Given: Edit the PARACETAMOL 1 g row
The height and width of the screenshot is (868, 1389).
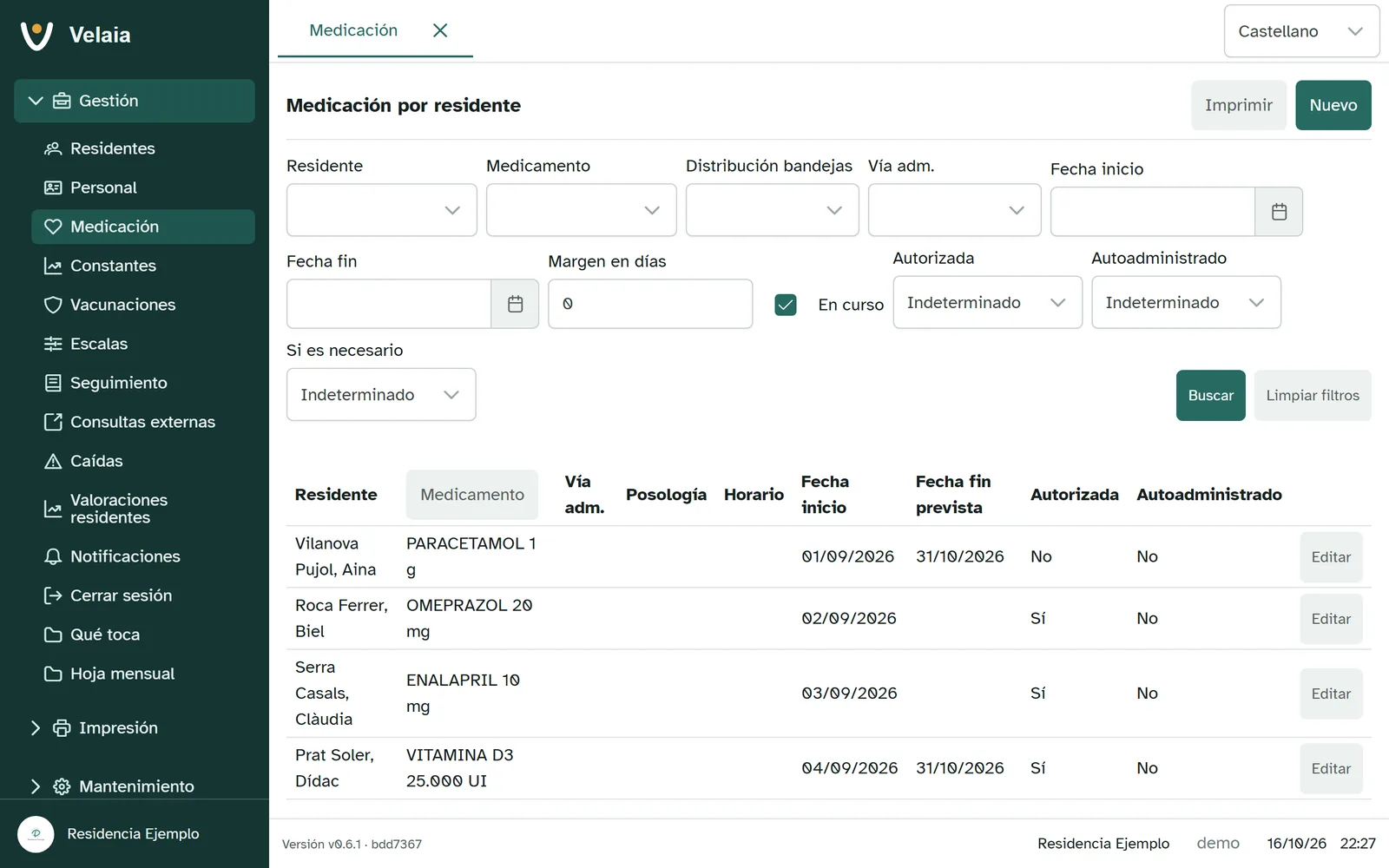Looking at the screenshot, I should click(1331, 557).
